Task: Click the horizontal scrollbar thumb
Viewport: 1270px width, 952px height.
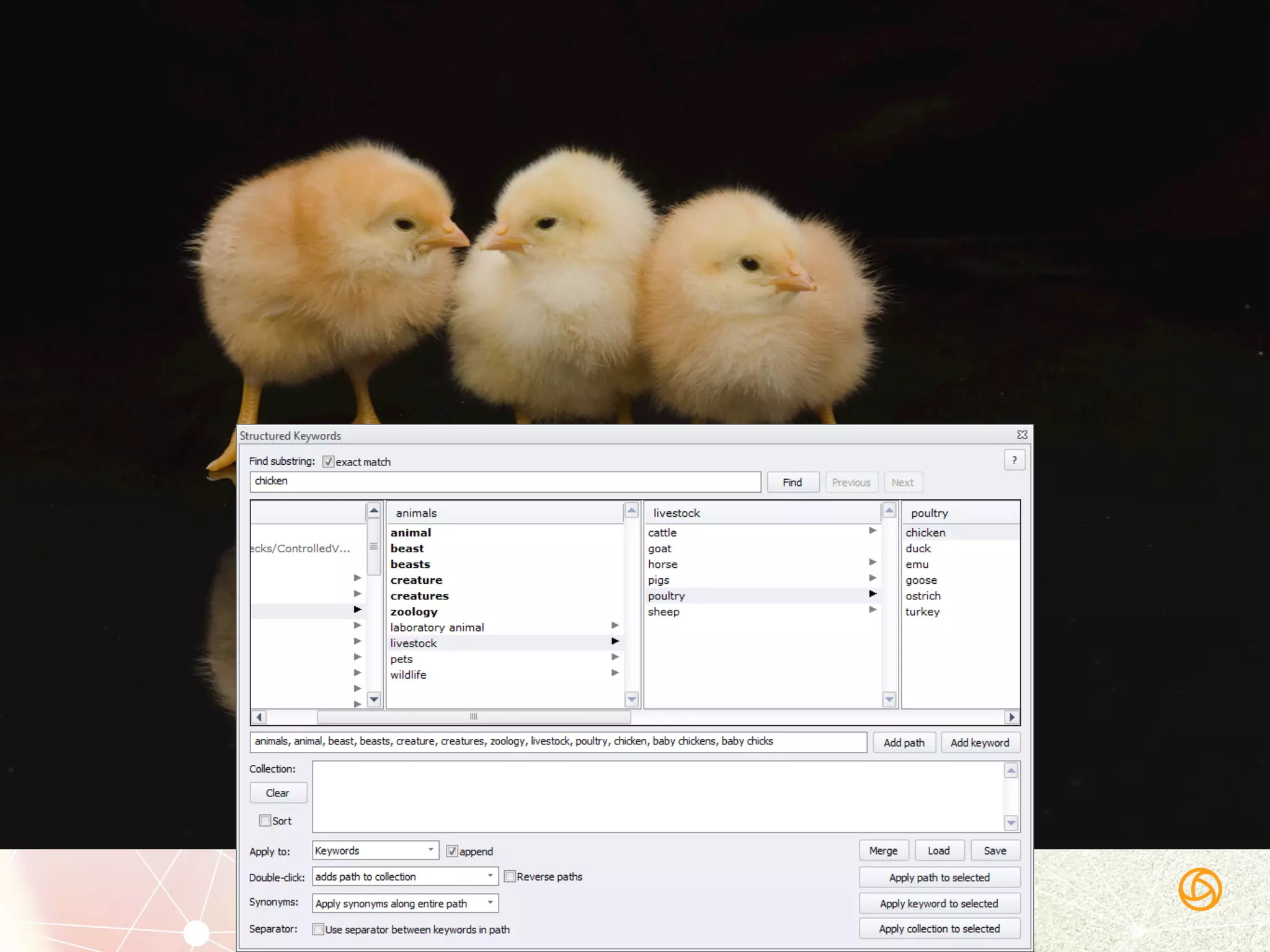Action: coord(473,717)
